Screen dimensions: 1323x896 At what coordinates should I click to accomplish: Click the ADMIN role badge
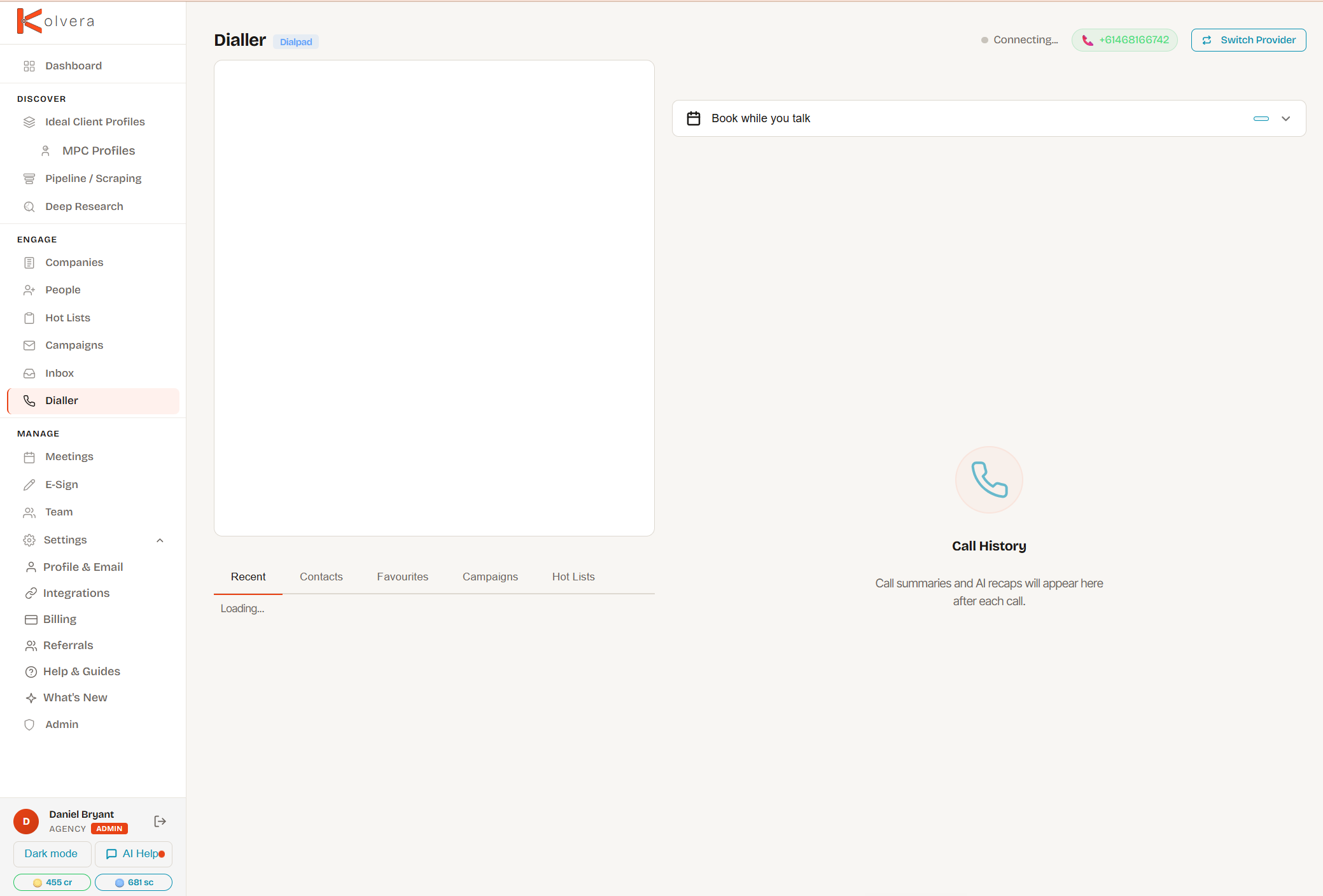point(109,829)
